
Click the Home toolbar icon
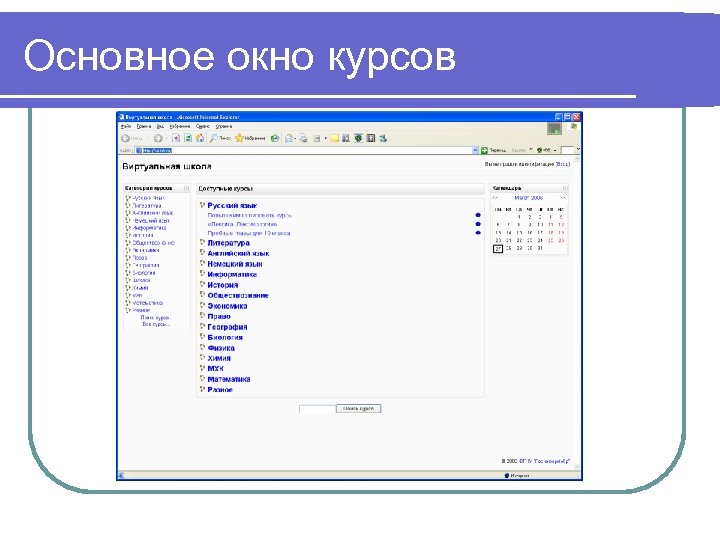[x=200, y=138]
